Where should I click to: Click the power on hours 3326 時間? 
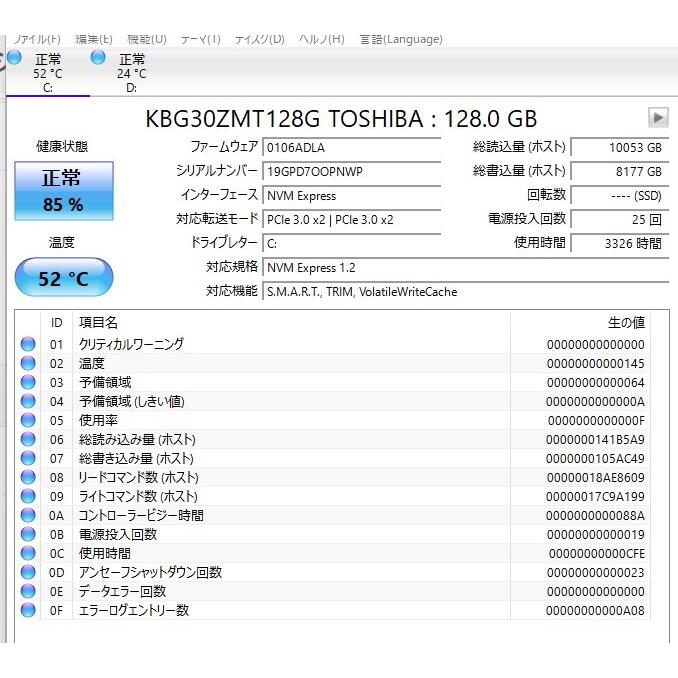pos(620,243)
